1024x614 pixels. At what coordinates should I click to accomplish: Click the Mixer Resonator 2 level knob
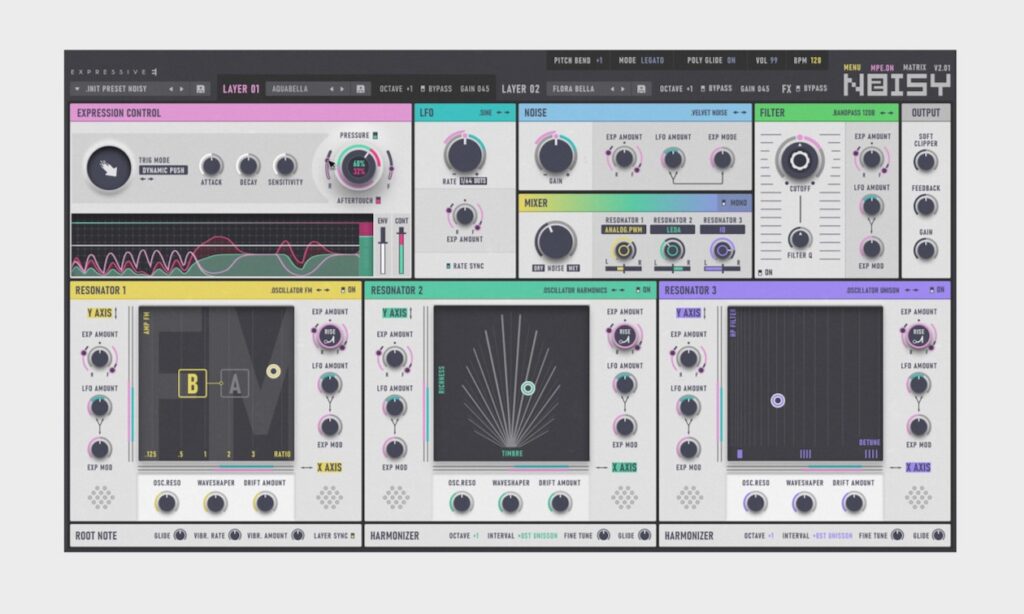pos(672,250)
